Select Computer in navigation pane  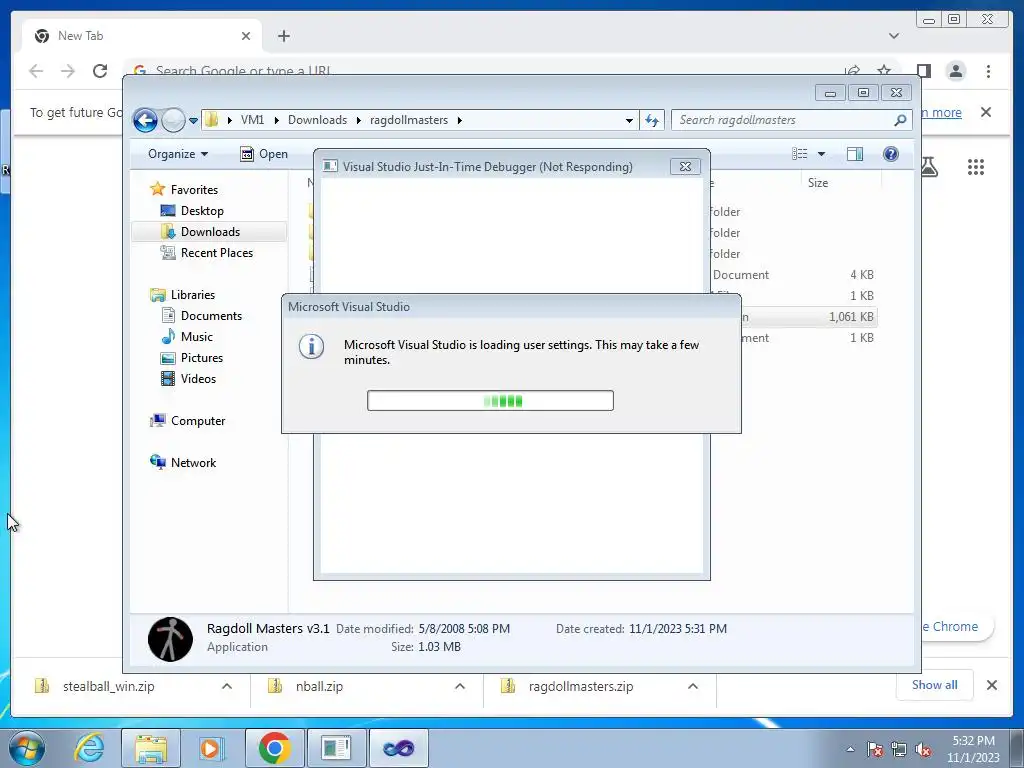pyautogui.click(x=198, y=421)
